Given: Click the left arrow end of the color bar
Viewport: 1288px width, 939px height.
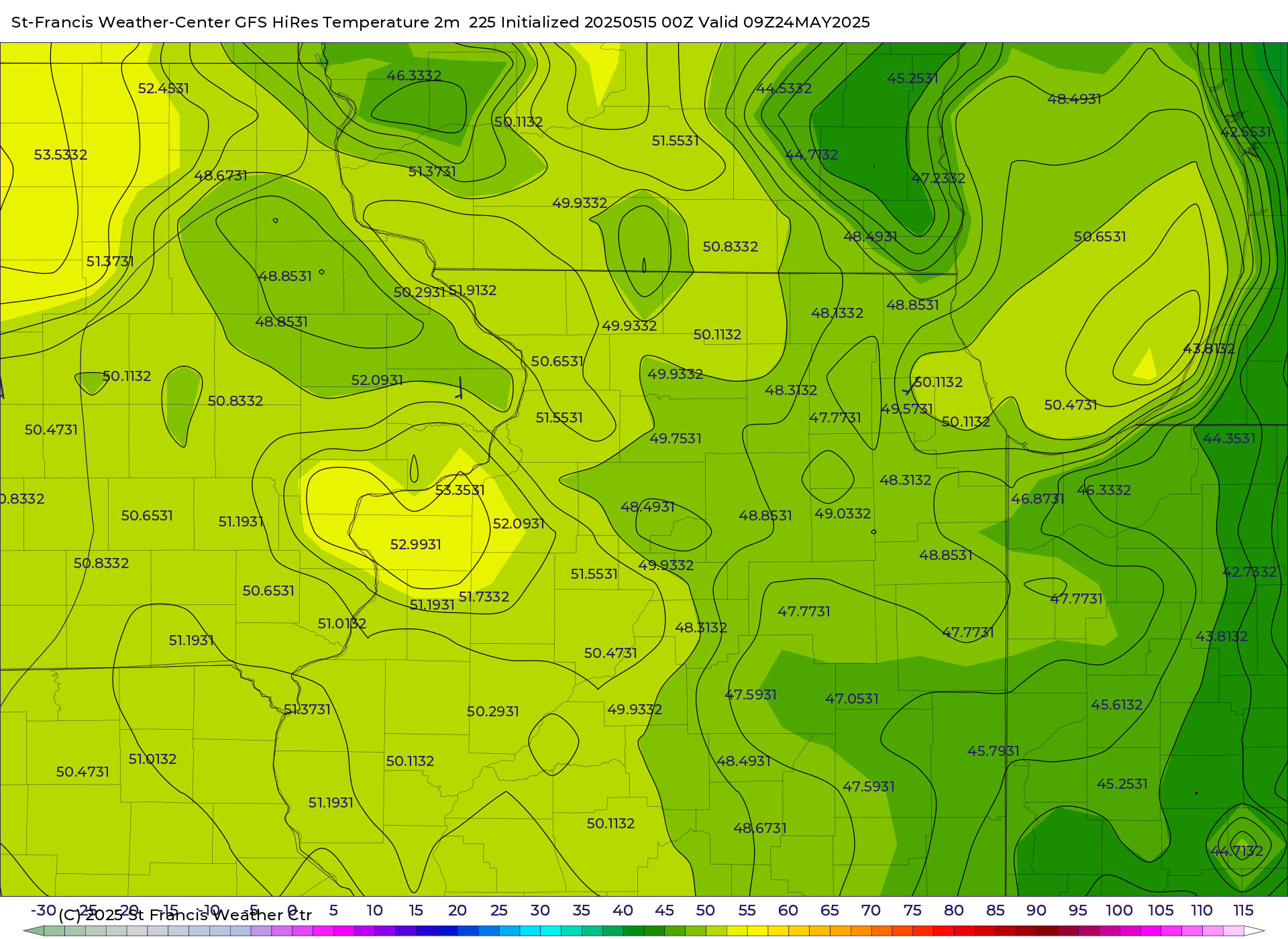Looking at the screenshot, I should click(34, 931).
